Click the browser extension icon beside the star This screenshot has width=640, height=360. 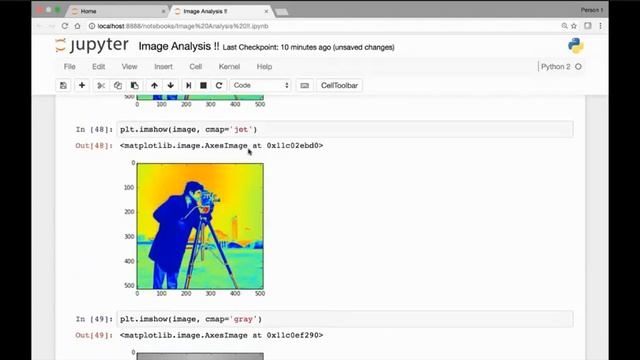point(587,25)
